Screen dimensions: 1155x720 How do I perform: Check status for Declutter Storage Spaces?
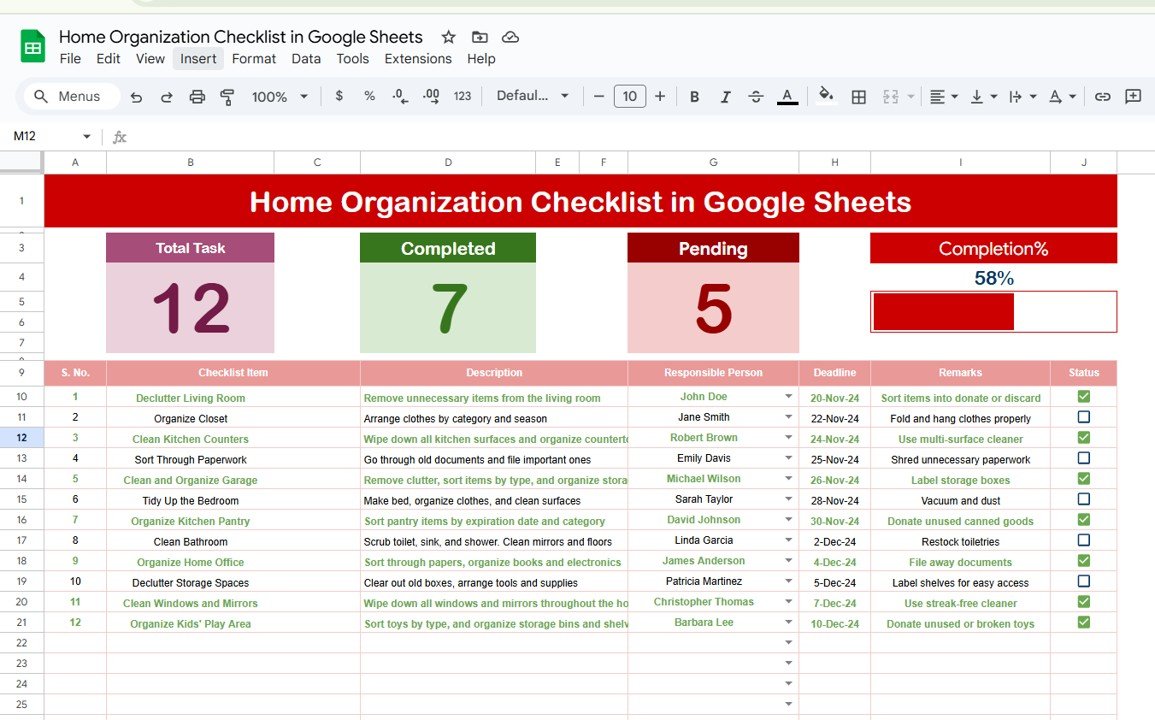[x=1084, y=581]
